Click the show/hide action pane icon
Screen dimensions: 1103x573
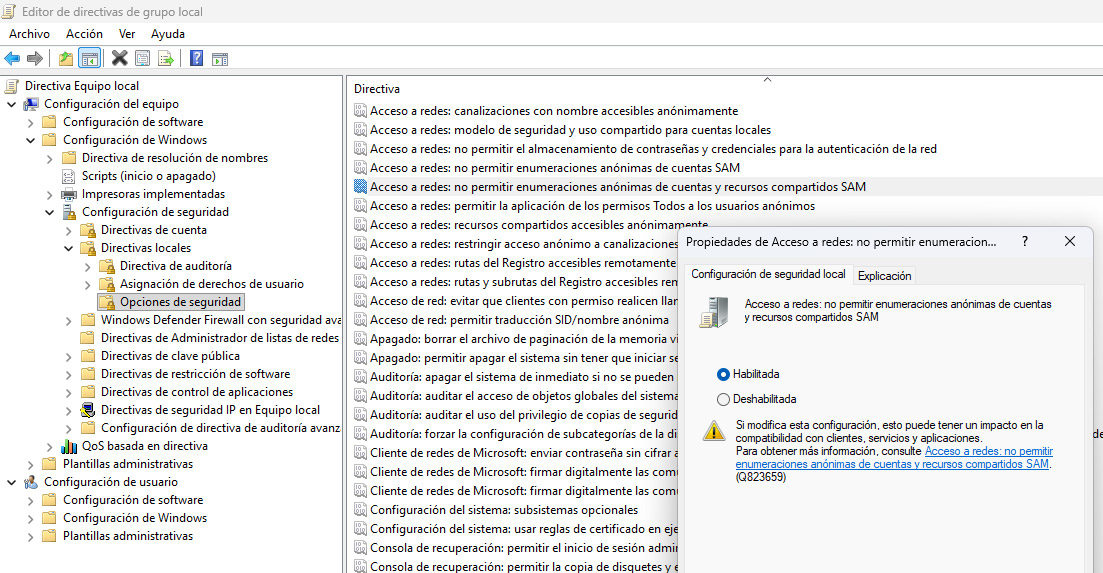point(220,59)
